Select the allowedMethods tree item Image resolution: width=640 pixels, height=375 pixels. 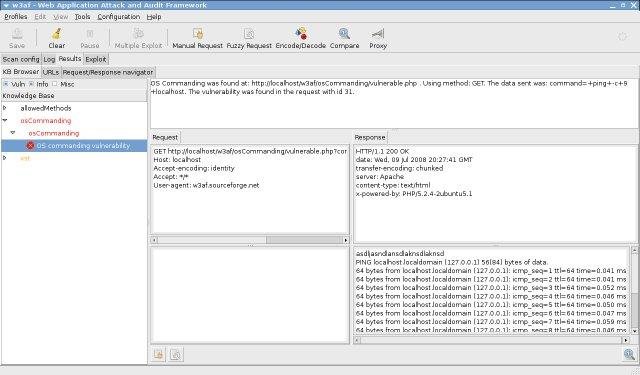[x=46, y=108]
